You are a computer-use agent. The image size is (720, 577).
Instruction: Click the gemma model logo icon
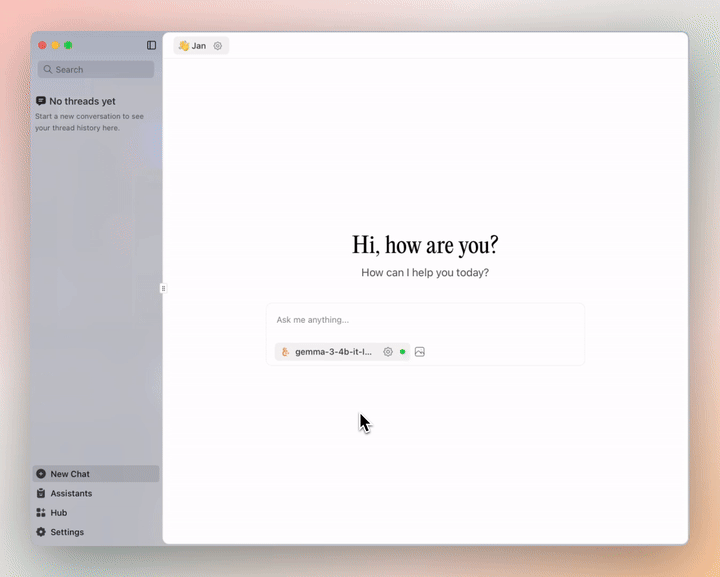point(285,352)
